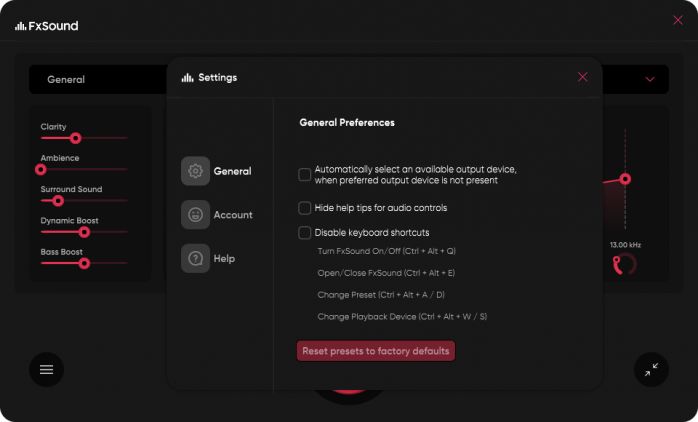Turn the 13.00 kHz frequency knob

624,264
